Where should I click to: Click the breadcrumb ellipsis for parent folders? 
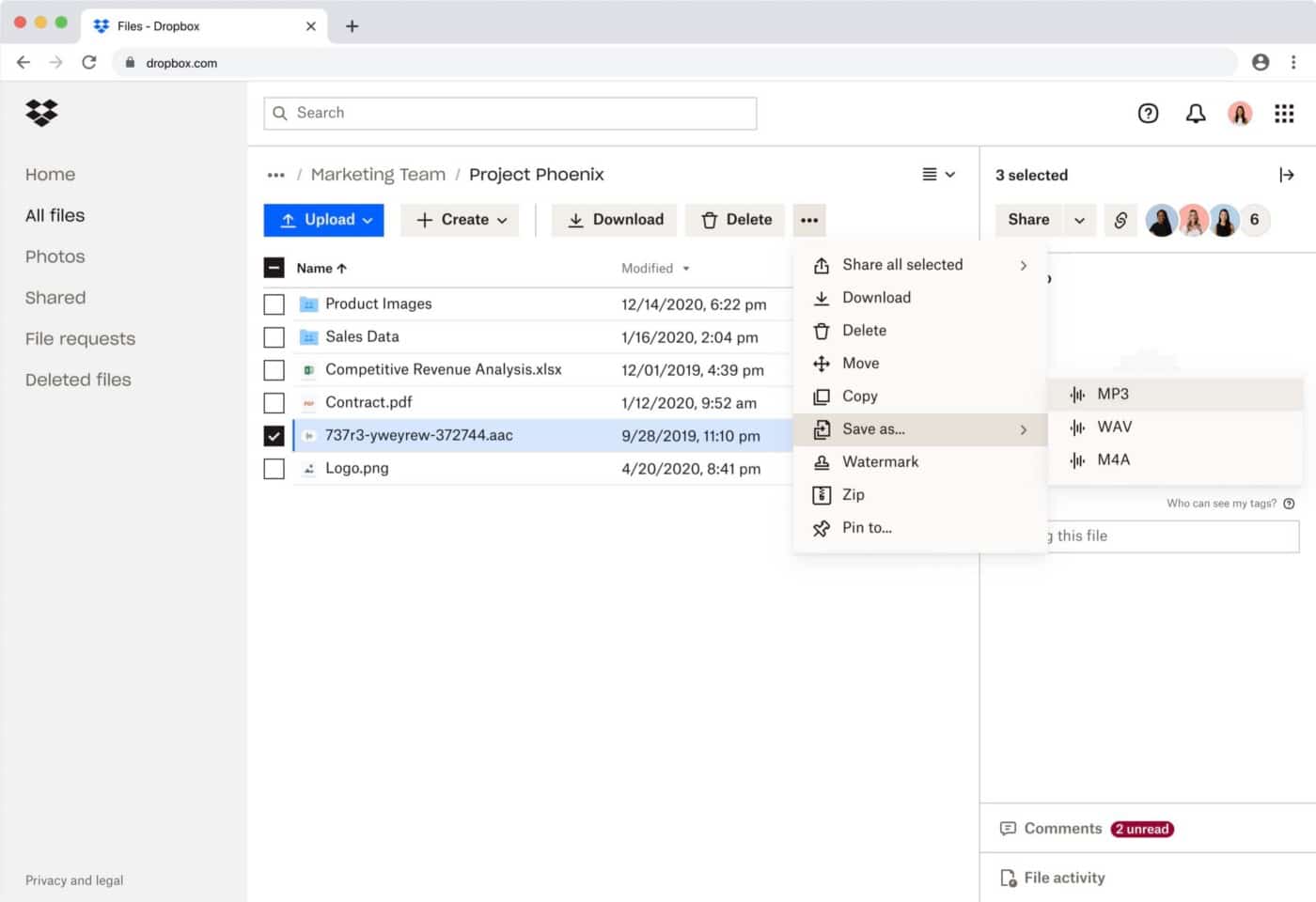pos(275,175)
